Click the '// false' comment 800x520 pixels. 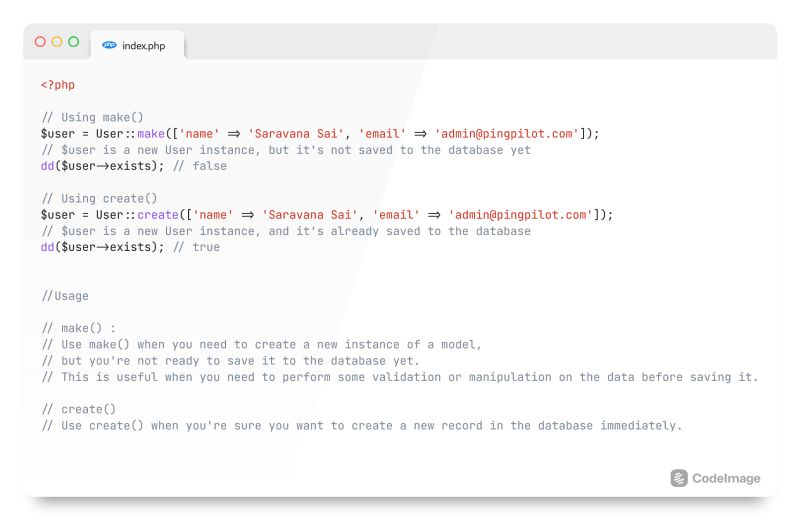pos(199,166)
